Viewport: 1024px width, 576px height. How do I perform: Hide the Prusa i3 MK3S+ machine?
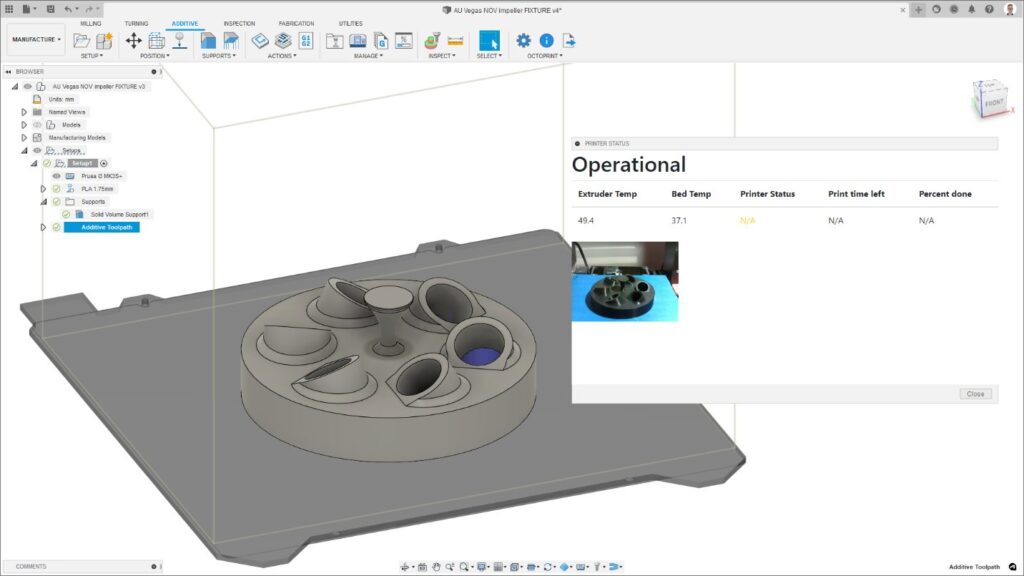[56, 176]
